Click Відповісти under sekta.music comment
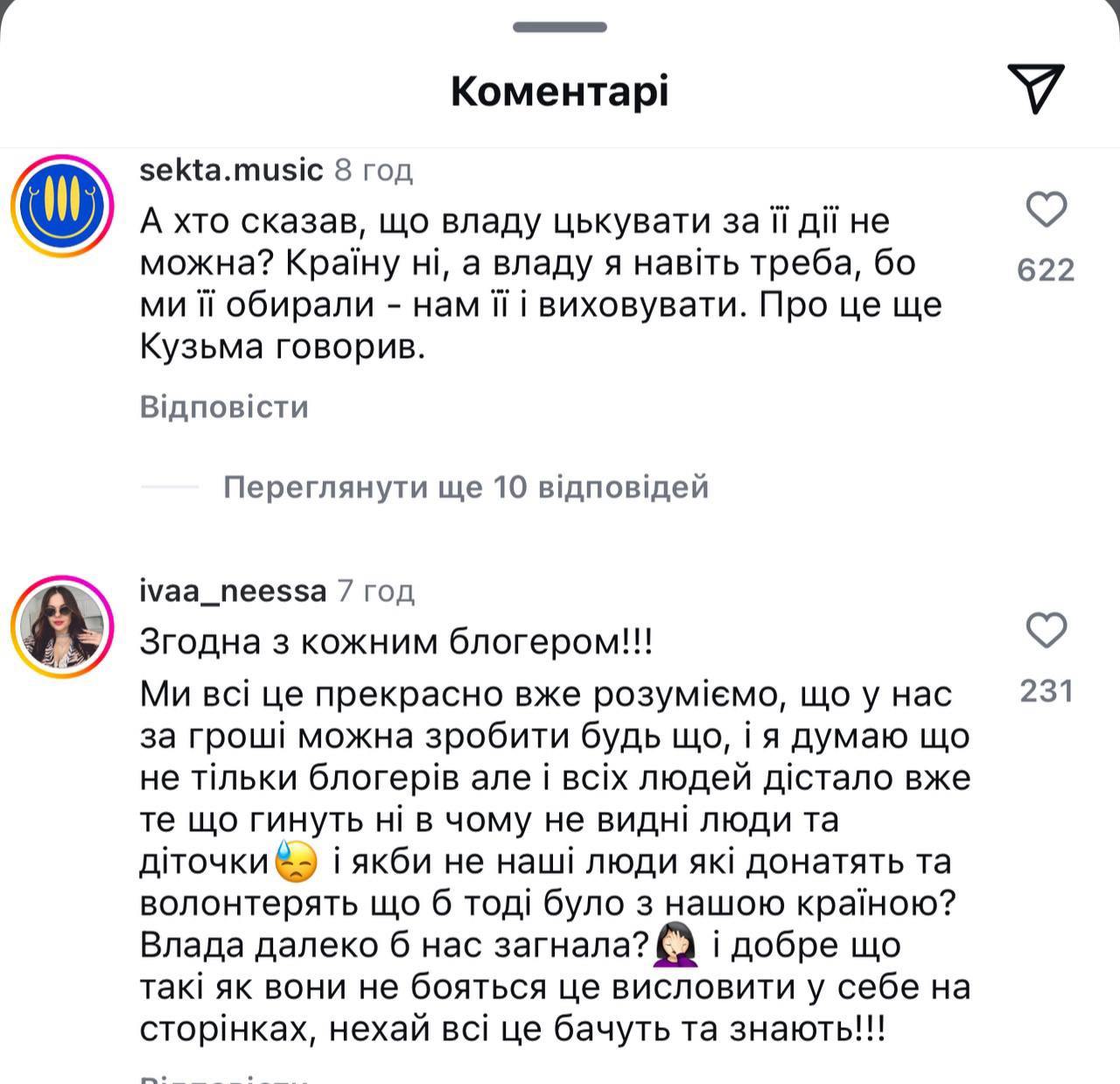 224,407
